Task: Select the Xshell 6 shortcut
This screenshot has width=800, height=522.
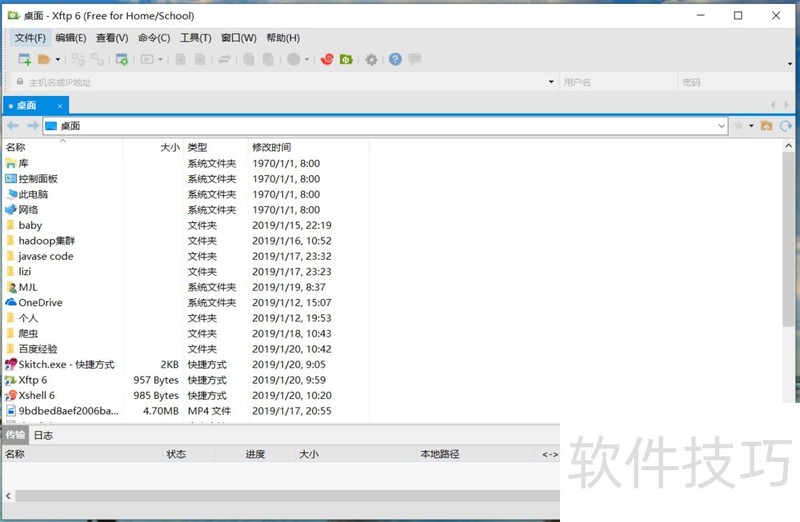Action: [36, 395]
